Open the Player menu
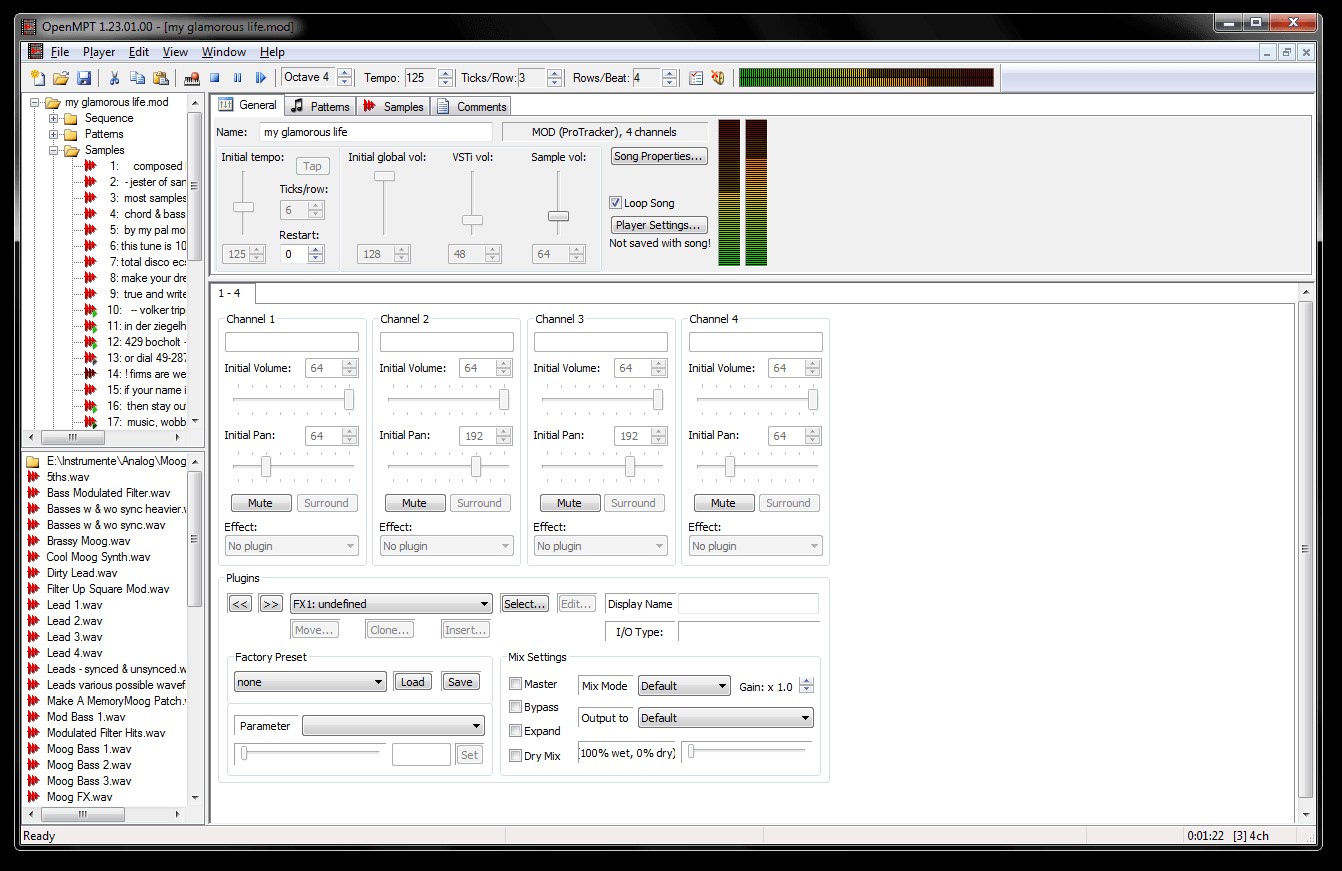The height and width of the screenshot is (871, 1342). [x=99, y=52]
